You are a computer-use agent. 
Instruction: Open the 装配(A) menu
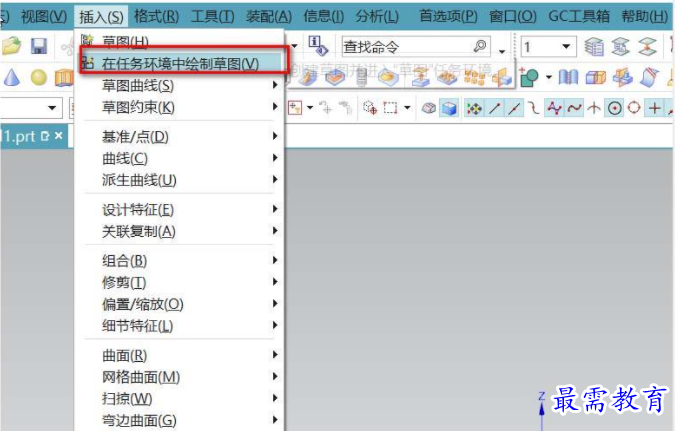pyautogui.click(x=269, y=17)
